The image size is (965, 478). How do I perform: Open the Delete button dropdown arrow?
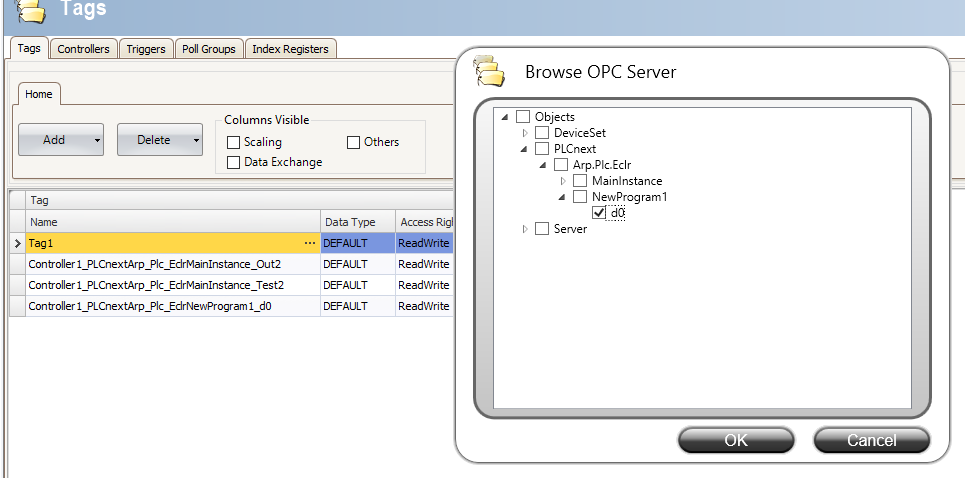(x=195, y=140)
